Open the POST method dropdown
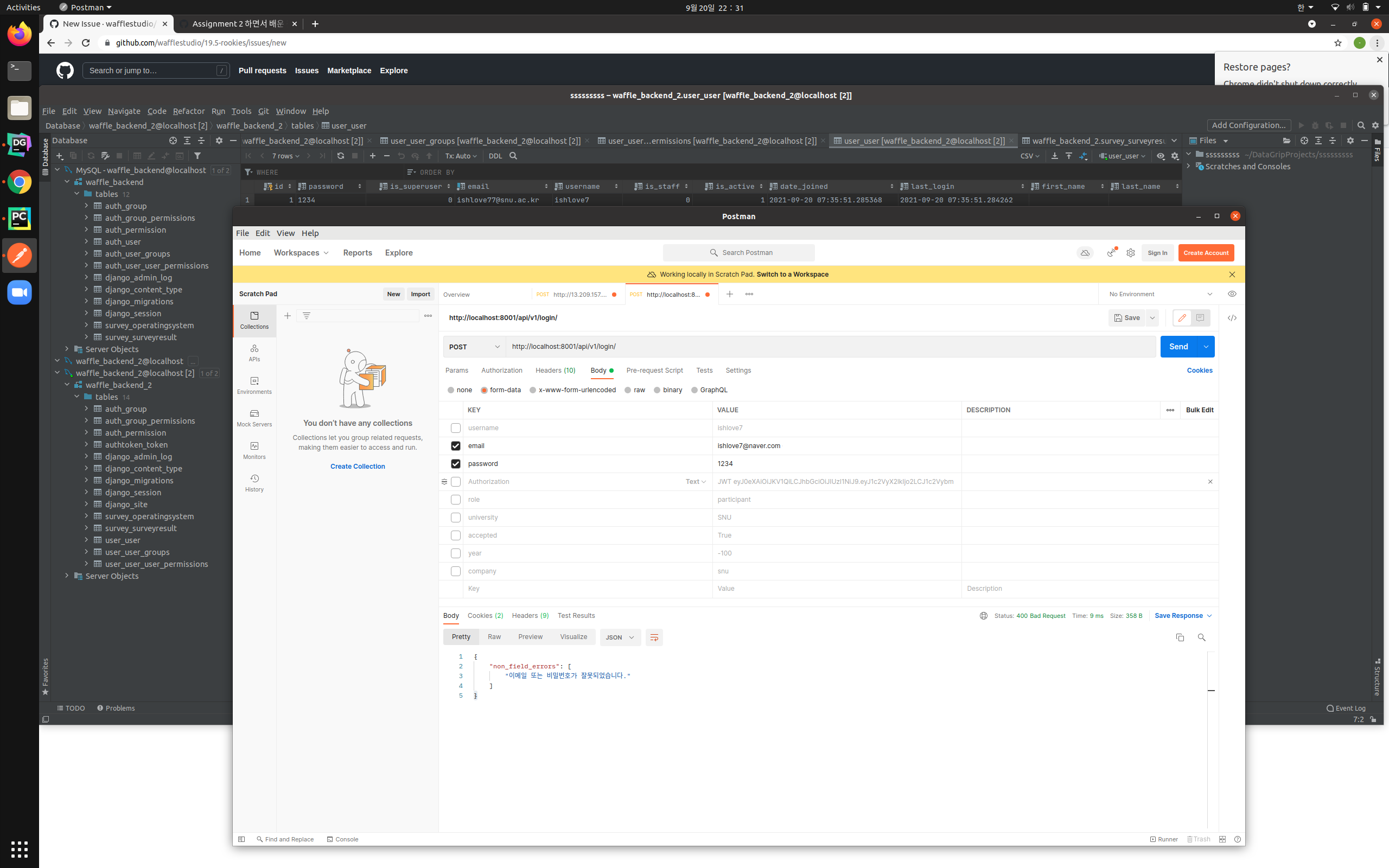 474,346
